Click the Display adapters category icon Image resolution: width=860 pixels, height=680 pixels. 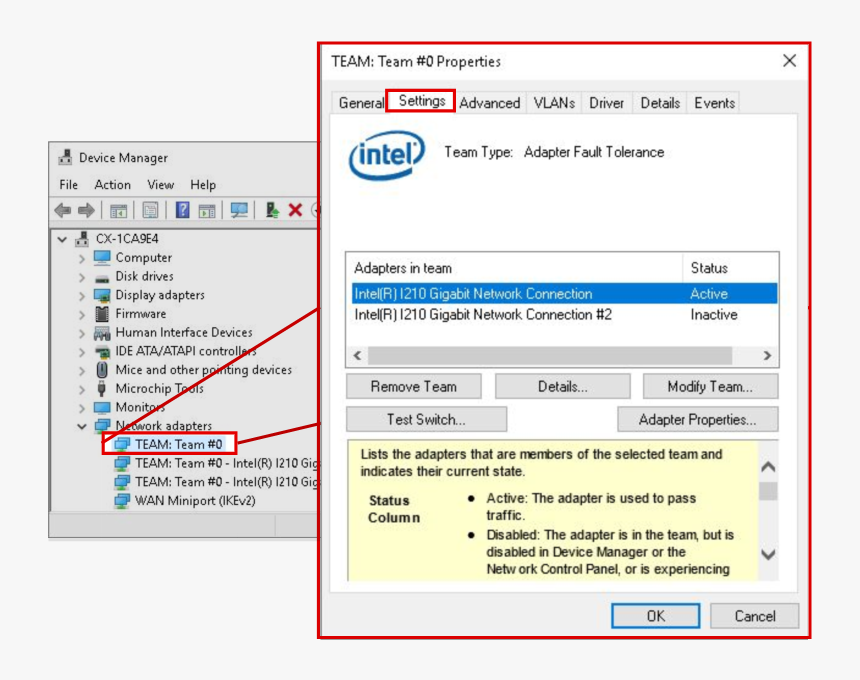102,295
